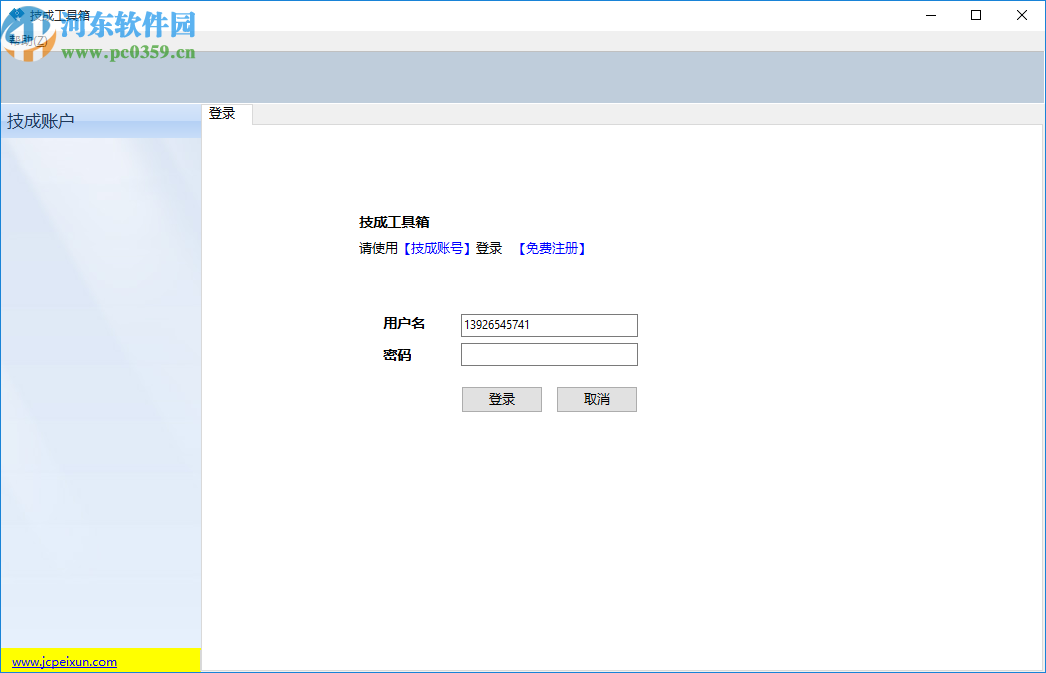Focus the 密码 password field
Image resolution: width=1046 pixels, height=673 pixels.
tap(549, 354)
